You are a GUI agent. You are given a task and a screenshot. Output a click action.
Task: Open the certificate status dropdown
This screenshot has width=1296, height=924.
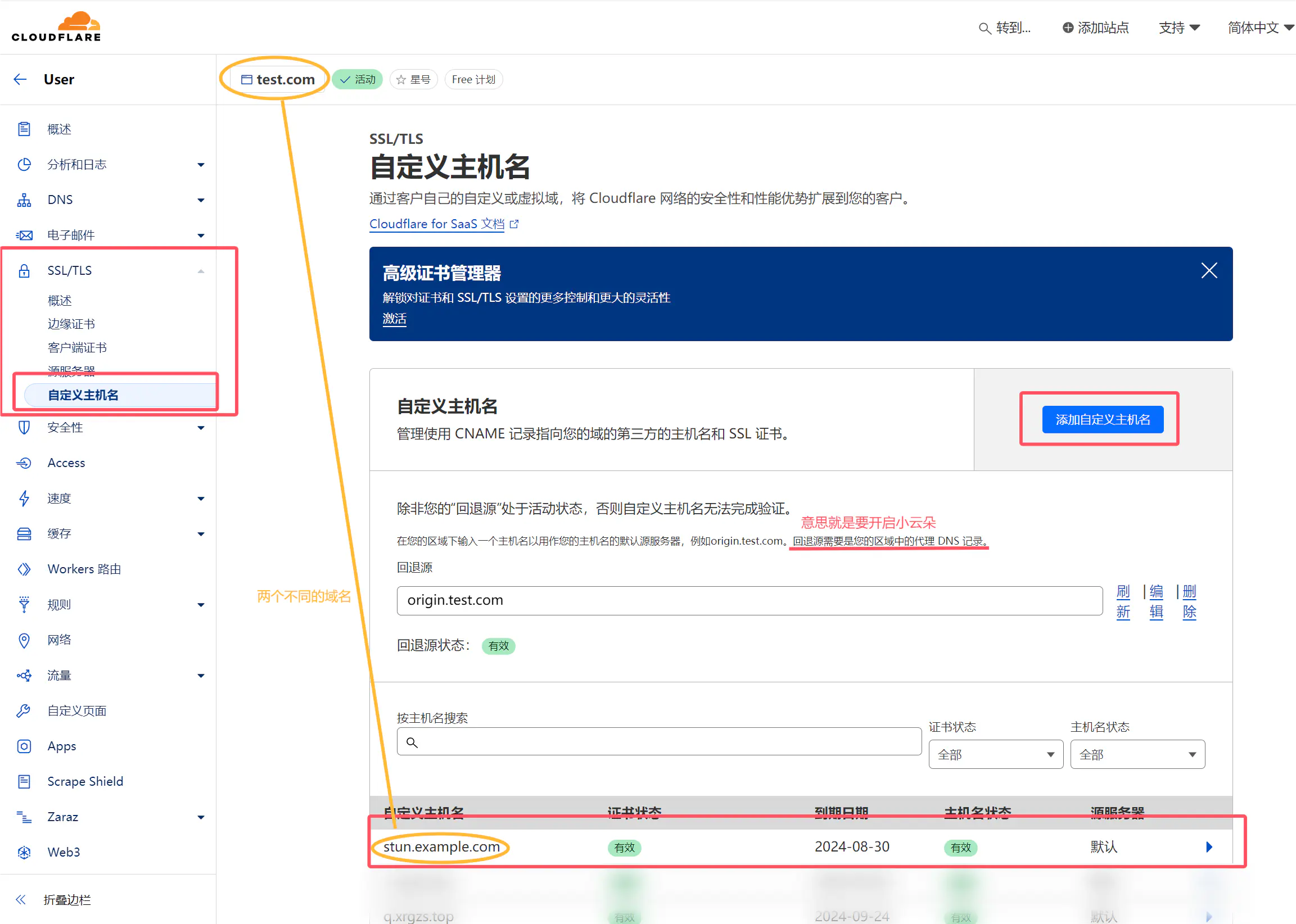tap(996, 754)
